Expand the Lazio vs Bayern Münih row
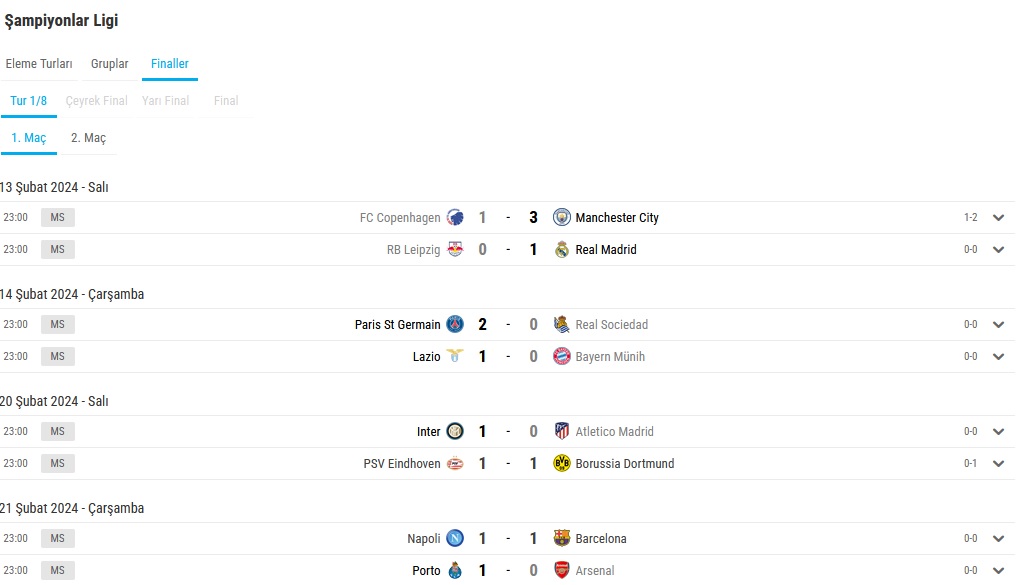 (x=998, y=357)
